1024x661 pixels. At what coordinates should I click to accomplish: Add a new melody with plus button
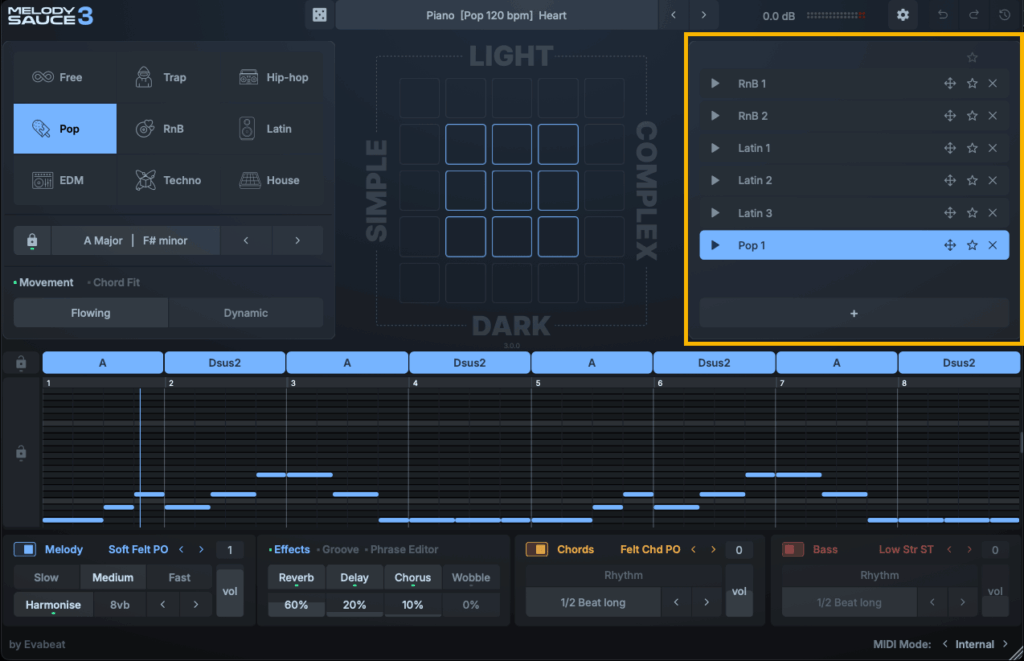point(854,314)
